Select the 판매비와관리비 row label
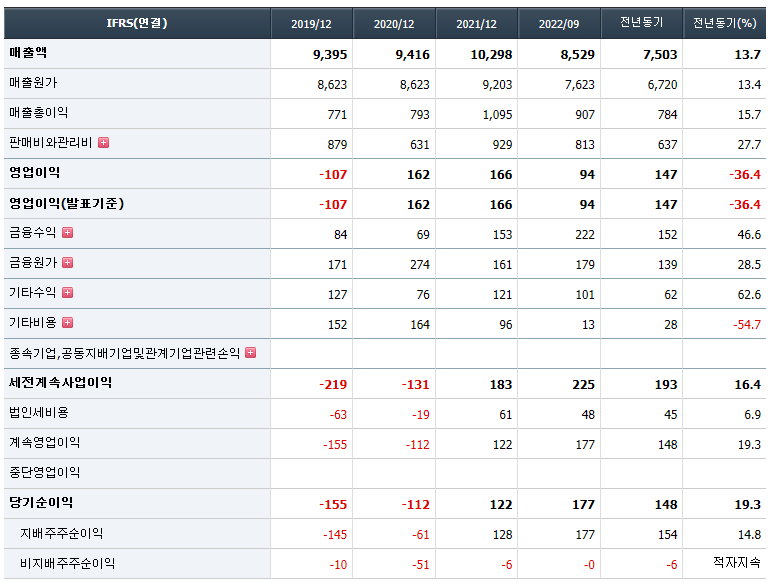 (x=50, y=143)
